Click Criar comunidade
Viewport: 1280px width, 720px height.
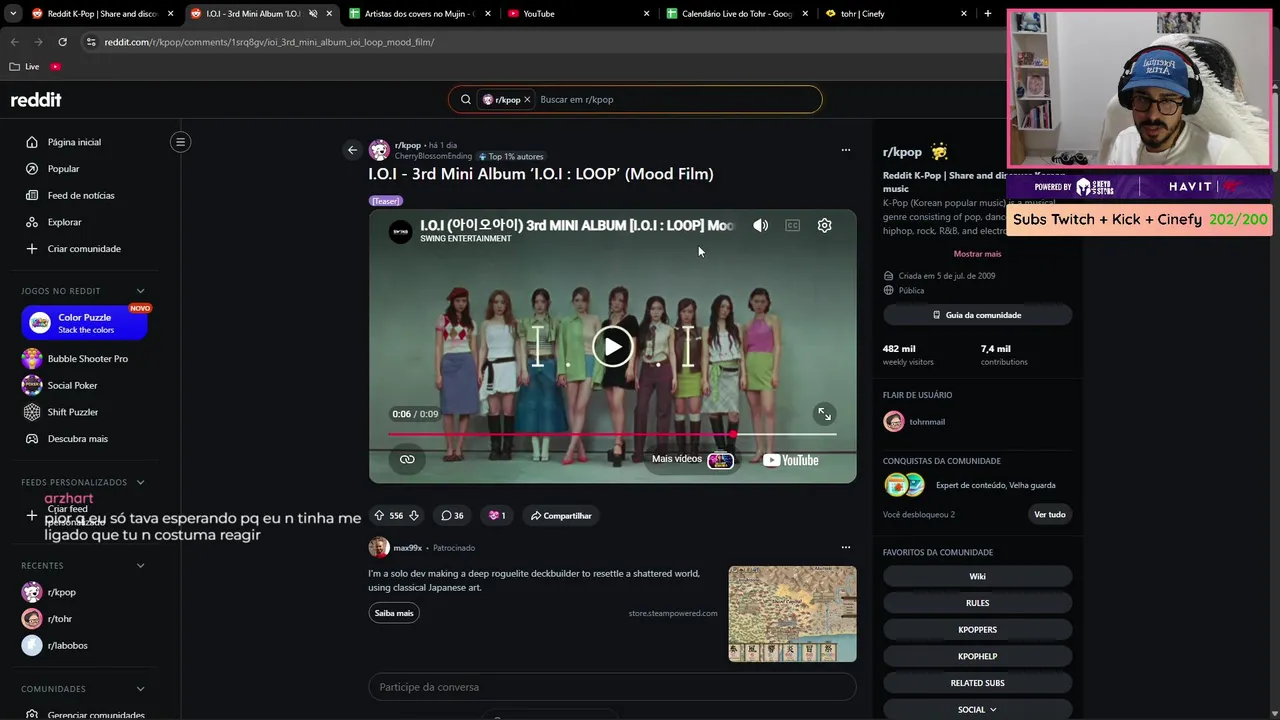click(84, 249)
